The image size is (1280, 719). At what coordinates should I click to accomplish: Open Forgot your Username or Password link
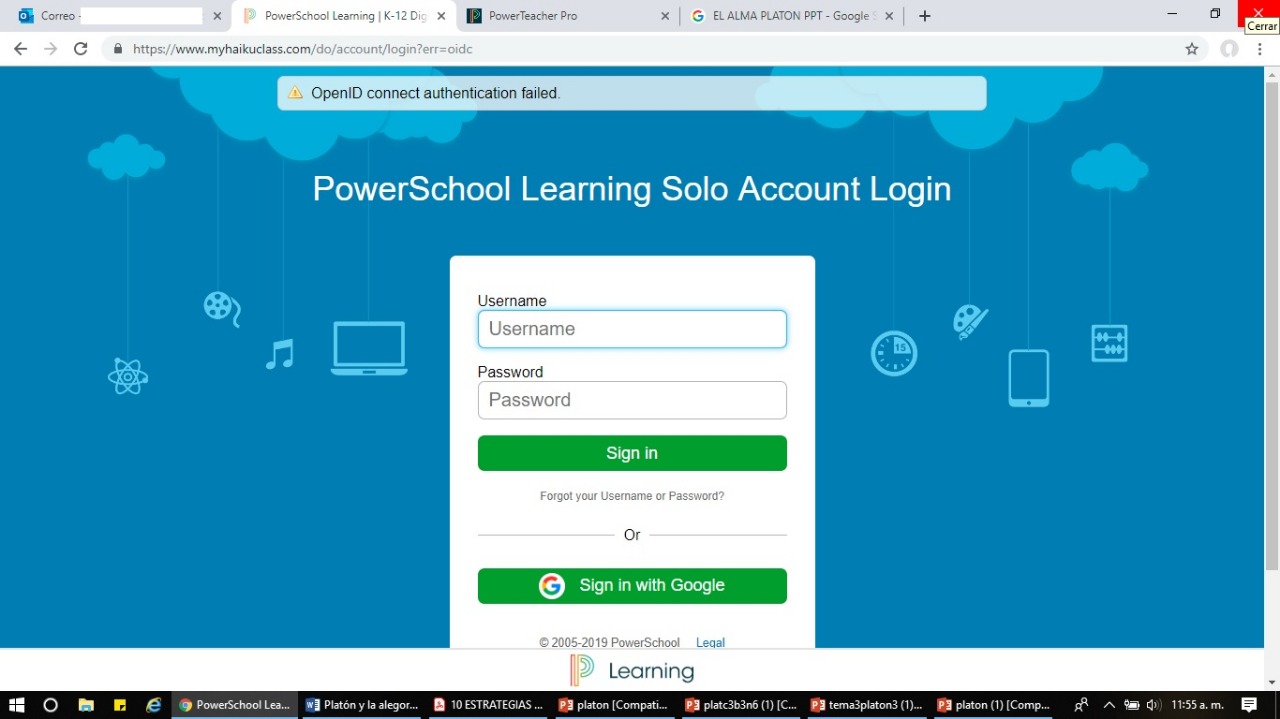632,496
